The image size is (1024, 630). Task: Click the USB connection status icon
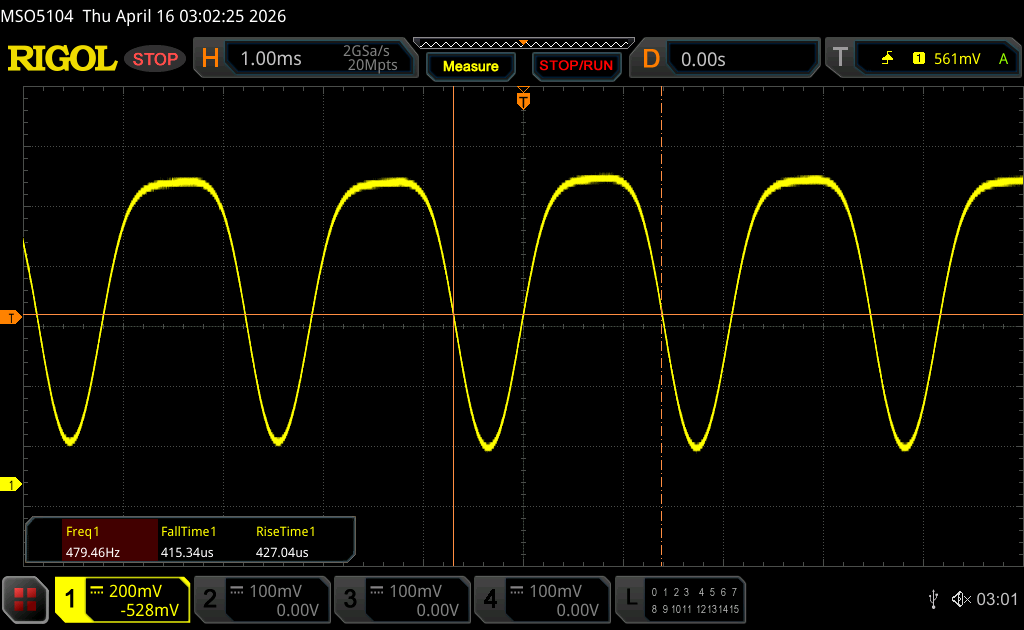pos(933,599)
